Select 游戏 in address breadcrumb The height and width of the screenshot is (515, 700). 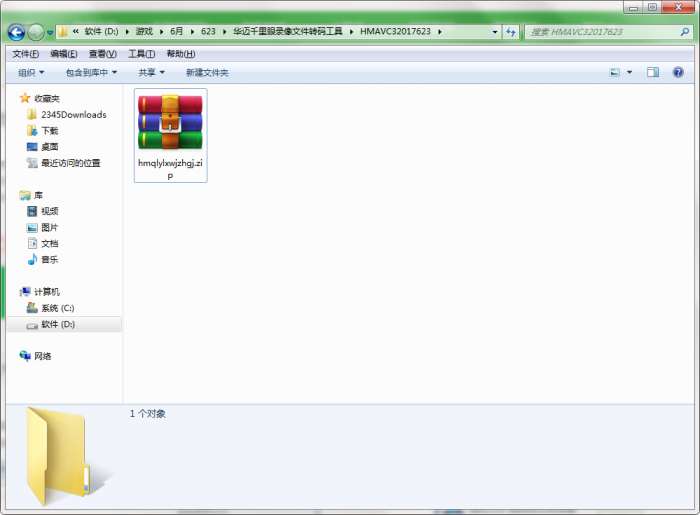[144, 31]
